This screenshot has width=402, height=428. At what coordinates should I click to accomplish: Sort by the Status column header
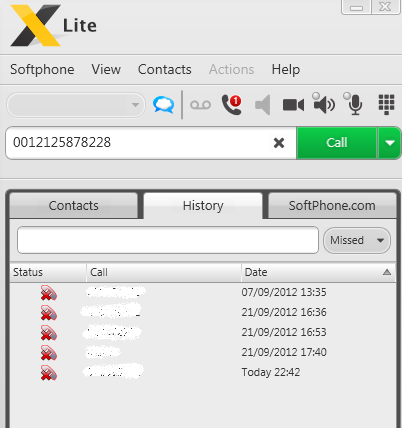[48, 272]
